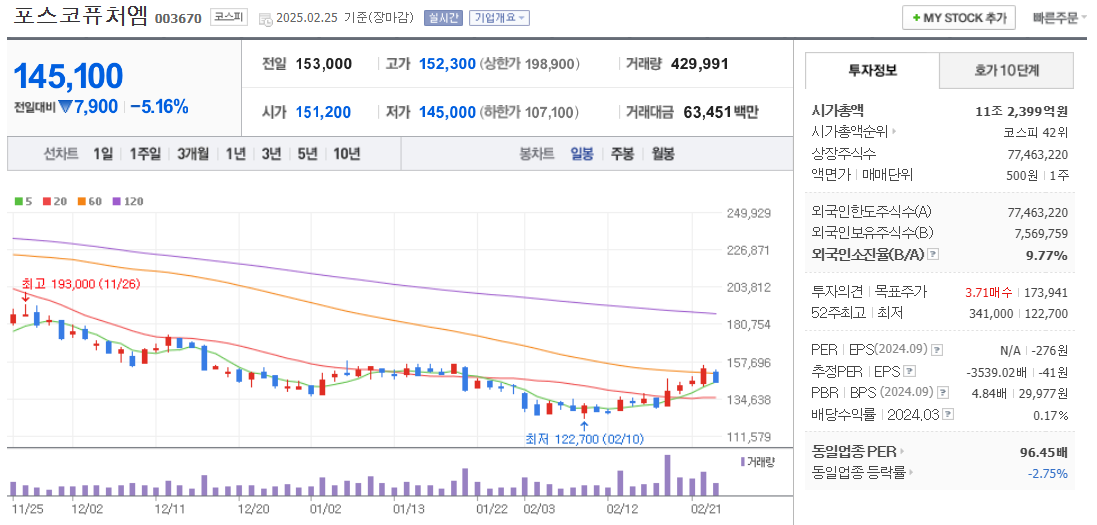
Task: Switch to the 투자정보 tab
Action: pyautogui.click(x=872, y=70)
